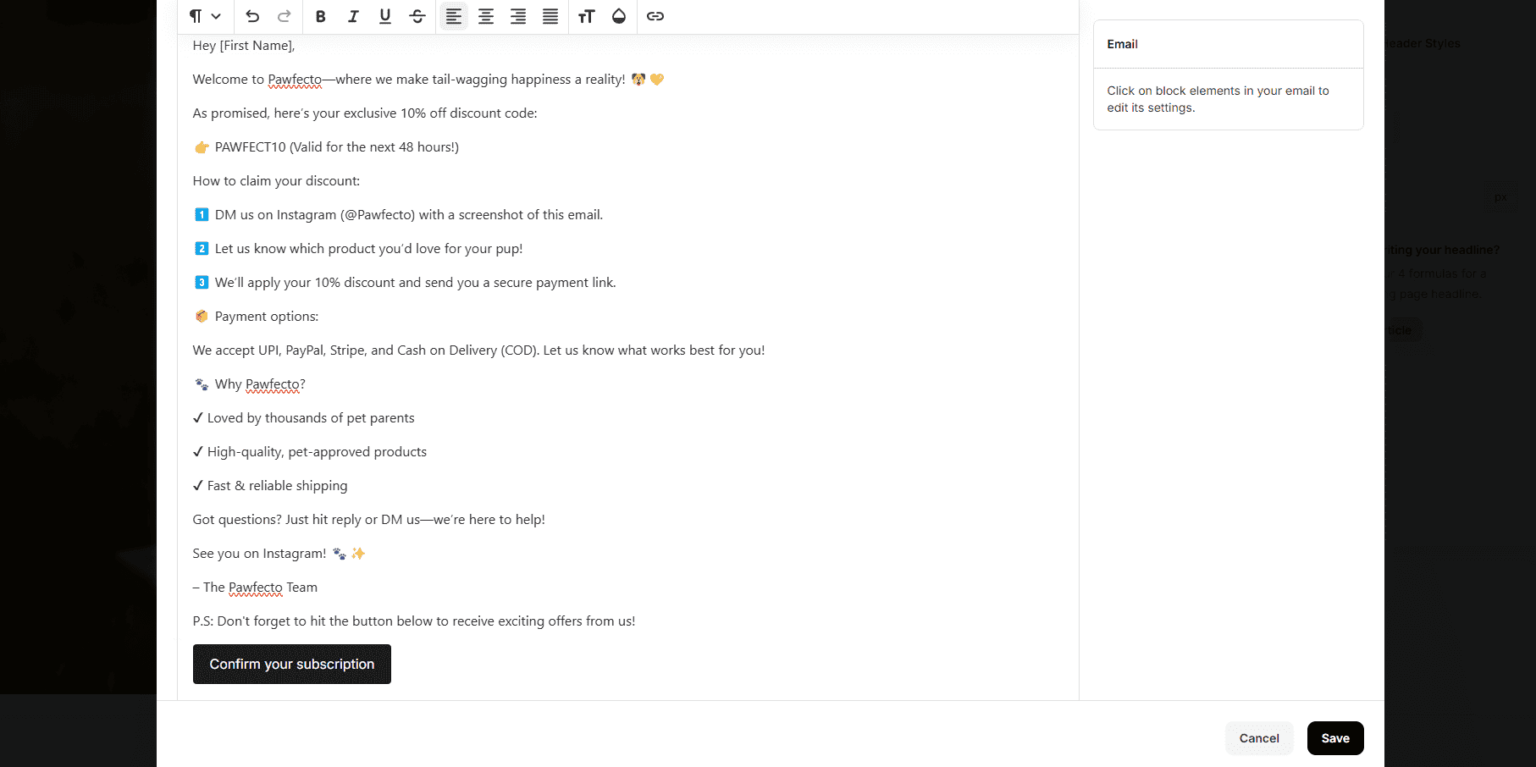Click the Hey [First Name] greeting line
The image size is (1536, 767).
tap(244, 45)
